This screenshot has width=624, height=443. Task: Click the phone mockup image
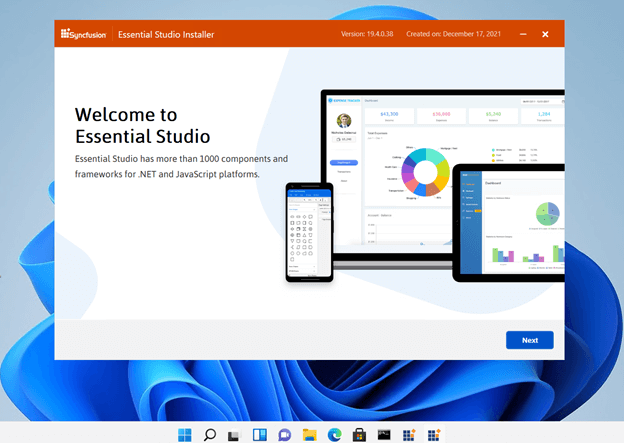(x=308, y=231)
